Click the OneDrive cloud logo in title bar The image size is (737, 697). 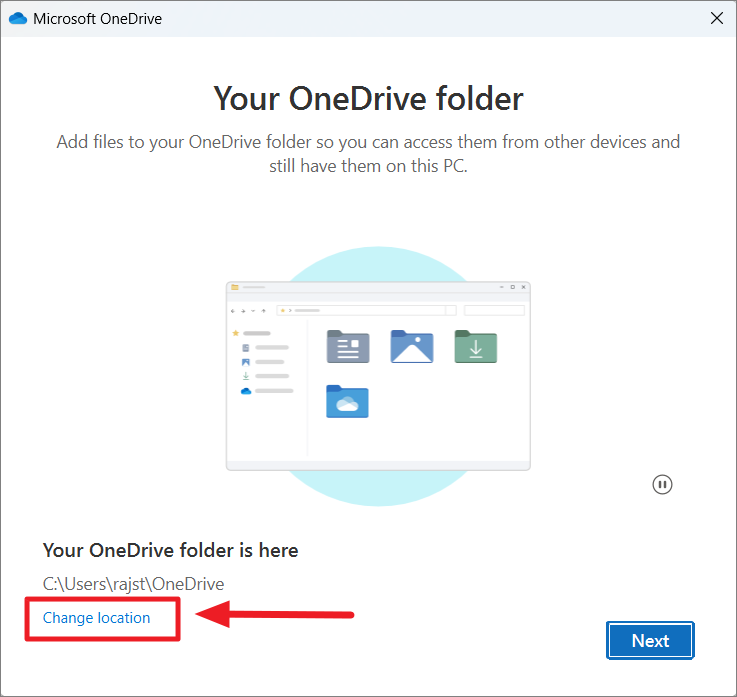pos(18,18)
